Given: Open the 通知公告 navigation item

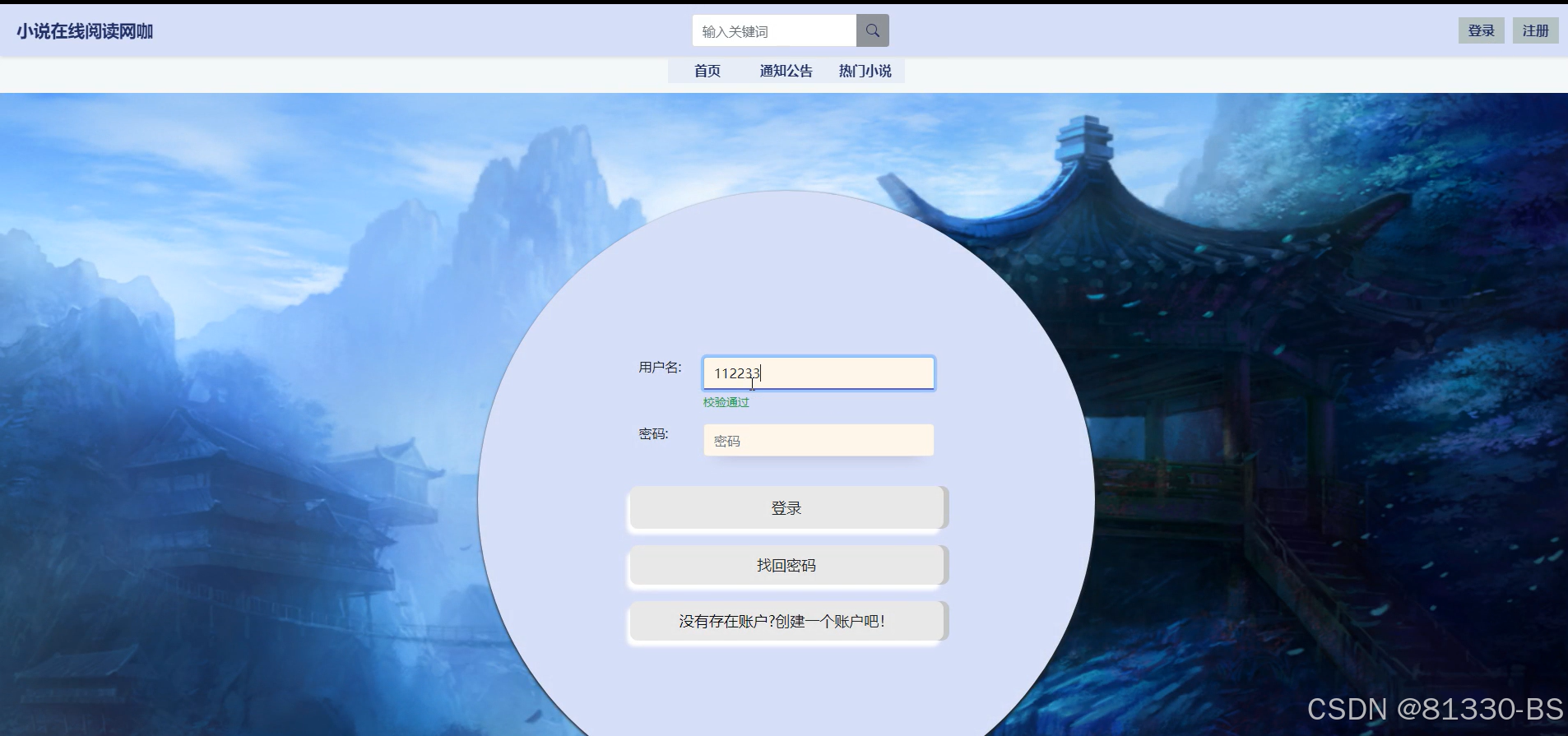Looking at the screenshot, I should coord(786,71).
